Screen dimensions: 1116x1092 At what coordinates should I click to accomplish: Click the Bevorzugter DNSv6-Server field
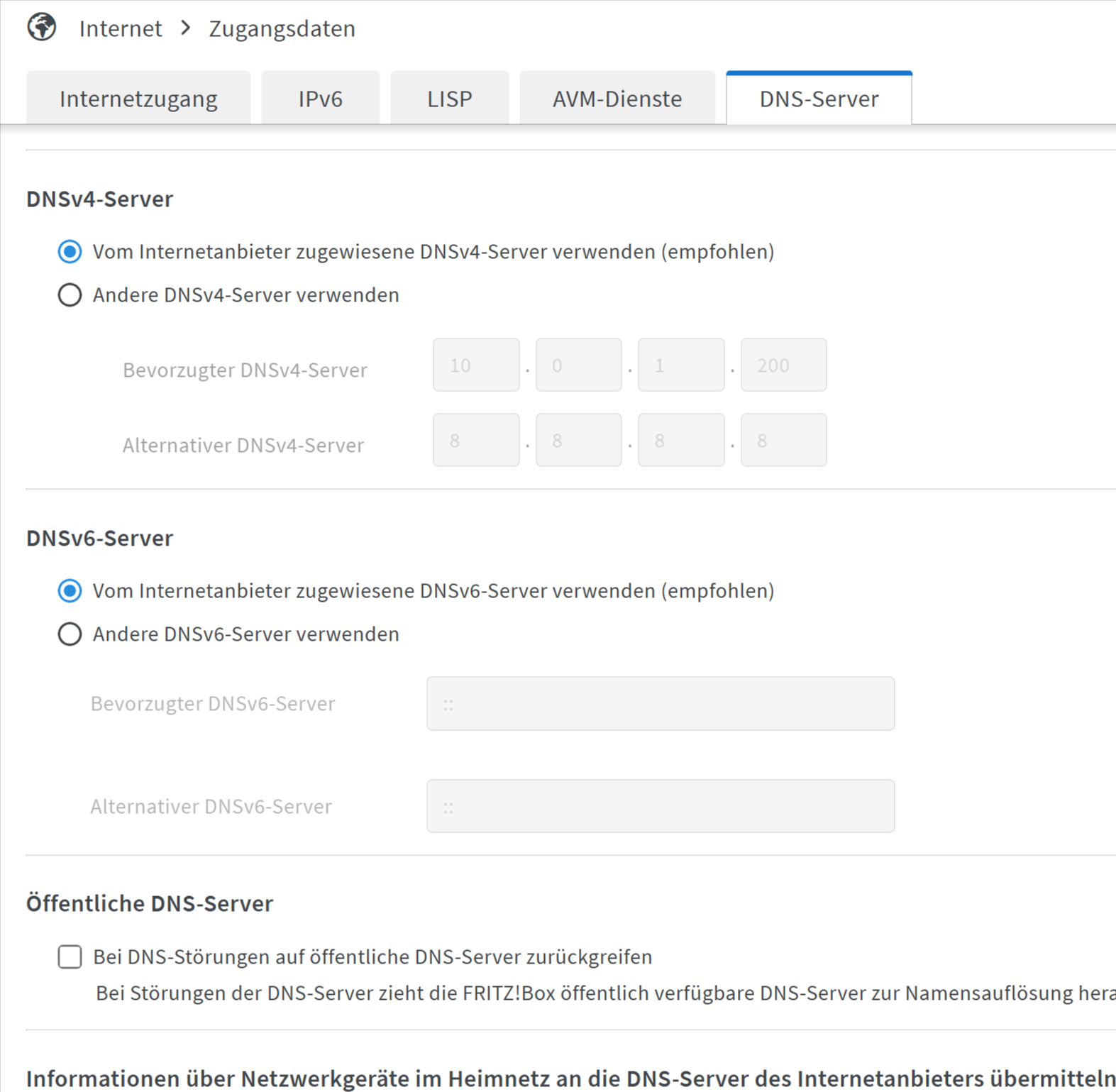coord(660,704)
